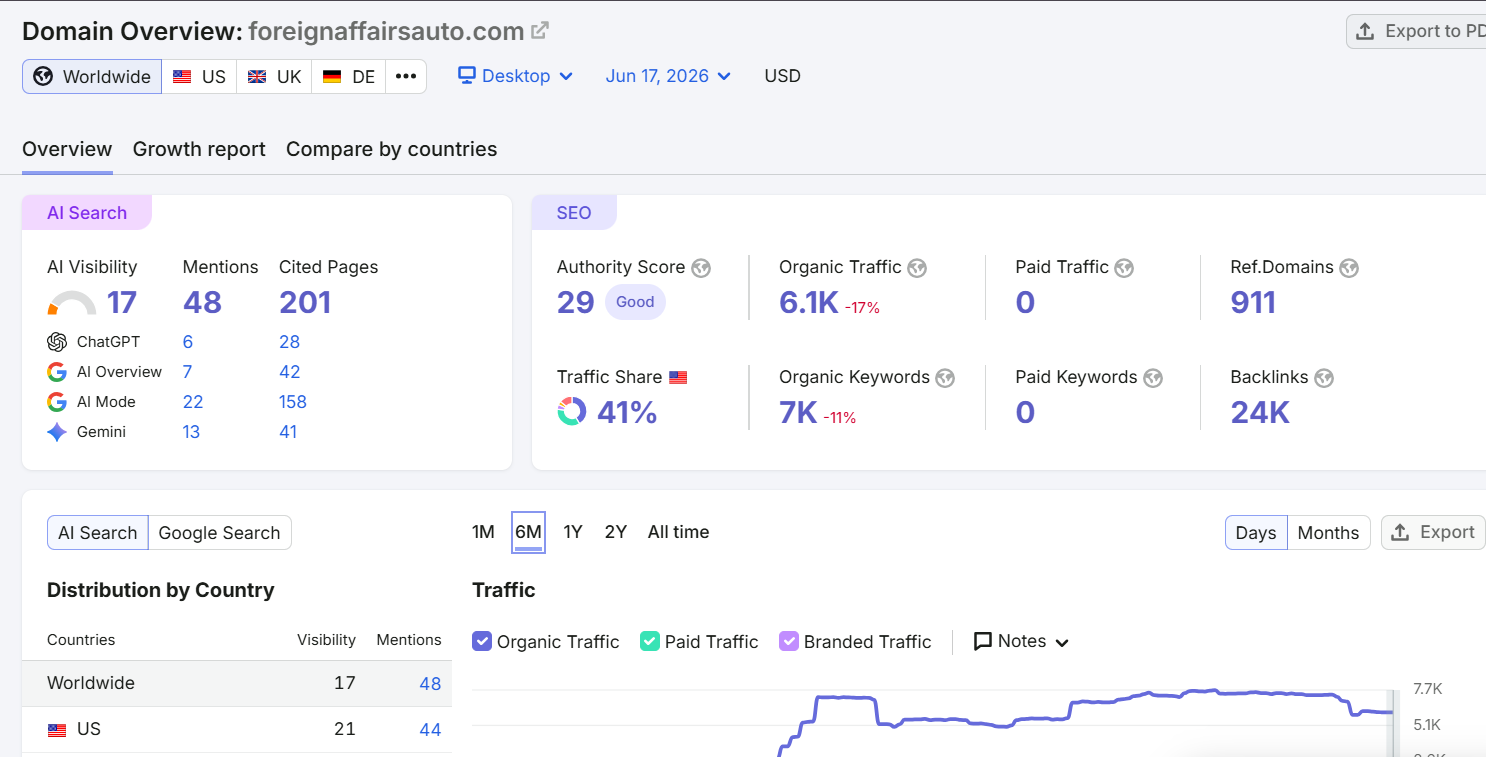This screenshot has height=757, width=1486.
Task: Click the ChatGPT mentions count 6
Action: tap(188, 342)
